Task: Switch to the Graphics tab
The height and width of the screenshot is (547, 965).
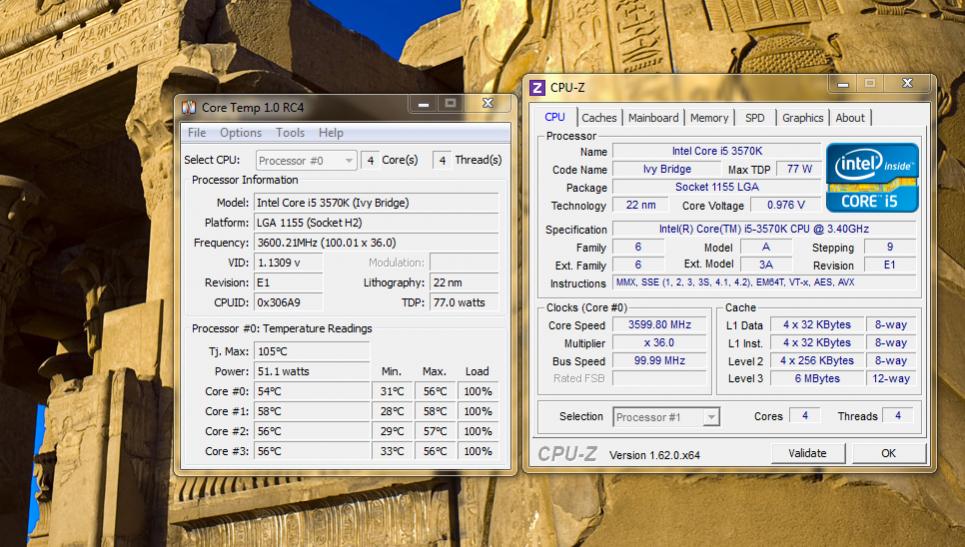Action: (x=803, y=118)
